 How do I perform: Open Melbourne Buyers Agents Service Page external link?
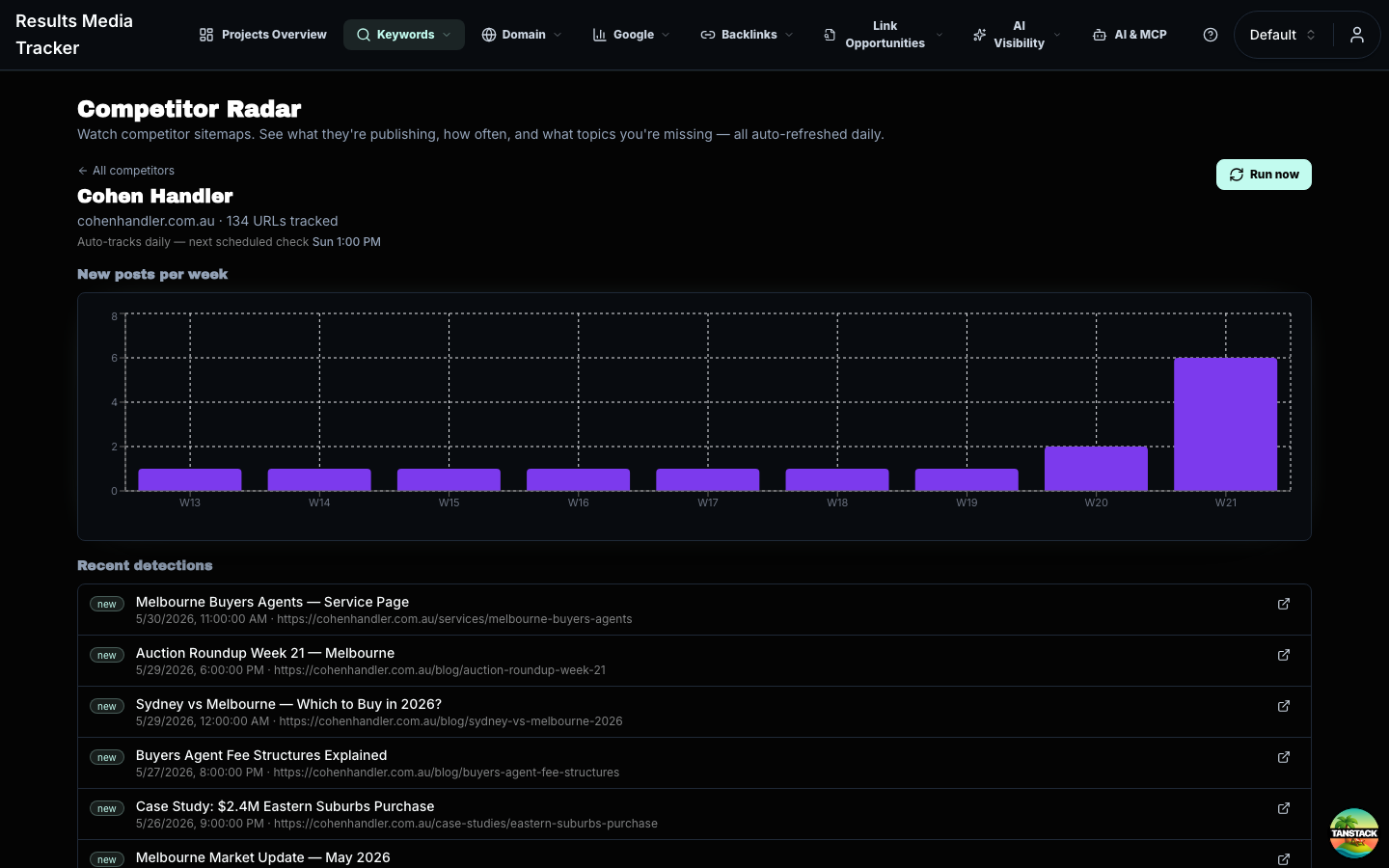pos(1284,604)
